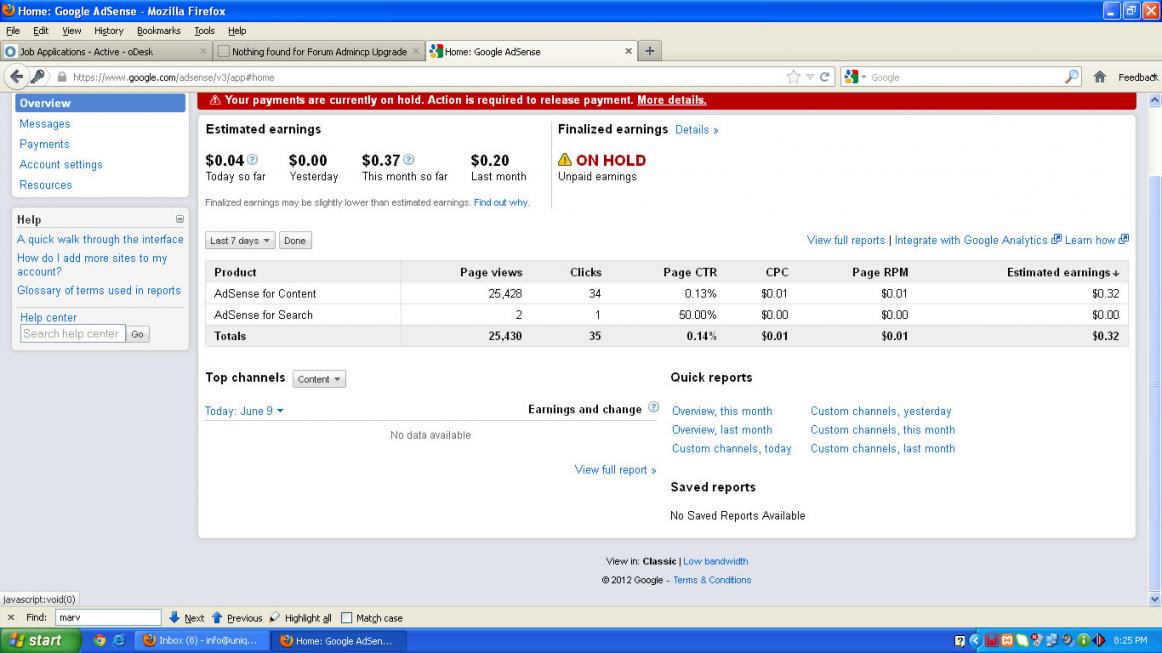This screenshot has width=1162, height=653.
Task: Click warning triangle next to ON HOLD
Action: pos(565,159)
